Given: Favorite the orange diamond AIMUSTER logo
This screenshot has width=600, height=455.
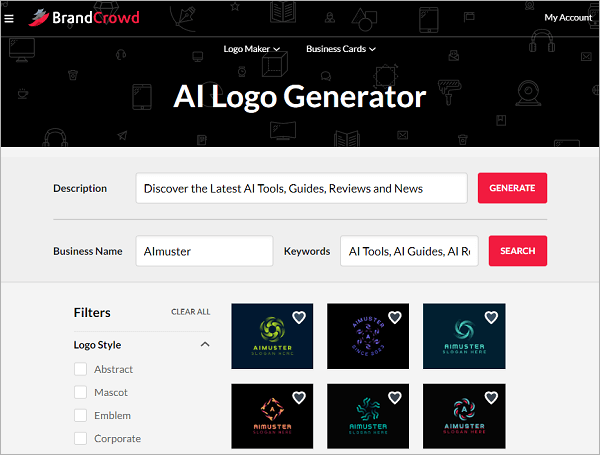Looking at the screenshot, I should click(299, 398).
